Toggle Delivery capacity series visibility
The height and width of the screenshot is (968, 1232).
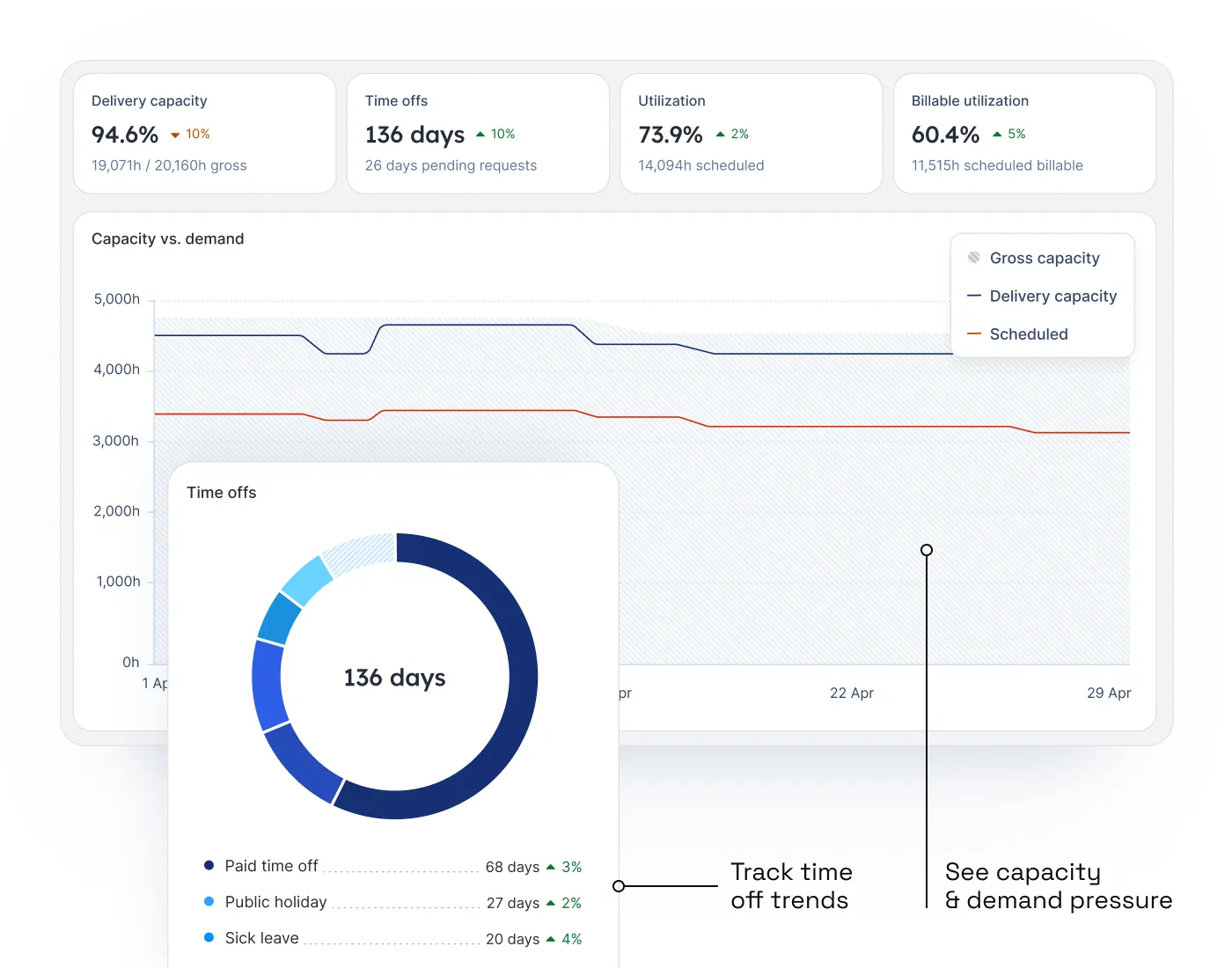coord(1052,296)
